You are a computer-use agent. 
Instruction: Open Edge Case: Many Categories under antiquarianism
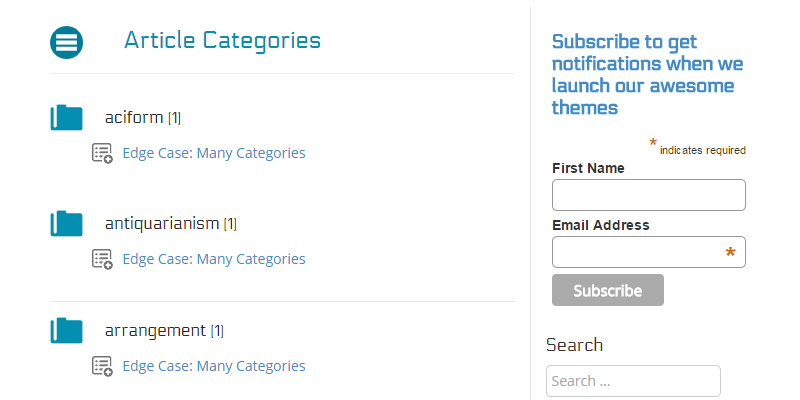[213, 259]
